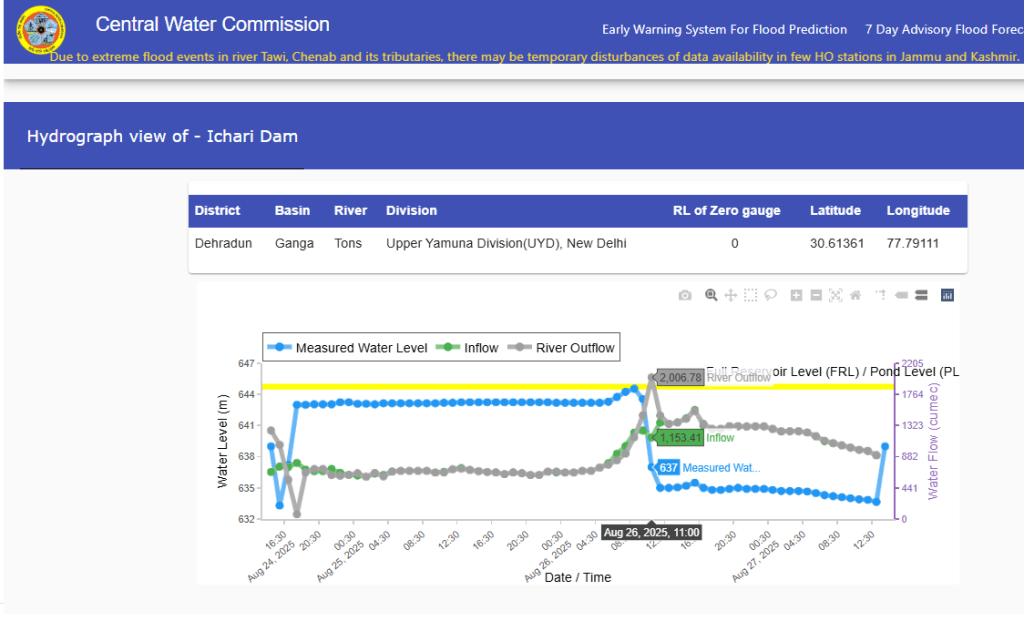Open 7 Day Advisory Flood Forecast menu
The width and height of the screenshot is (1024, 621).
pyautogui.click(x=943, y=30)
